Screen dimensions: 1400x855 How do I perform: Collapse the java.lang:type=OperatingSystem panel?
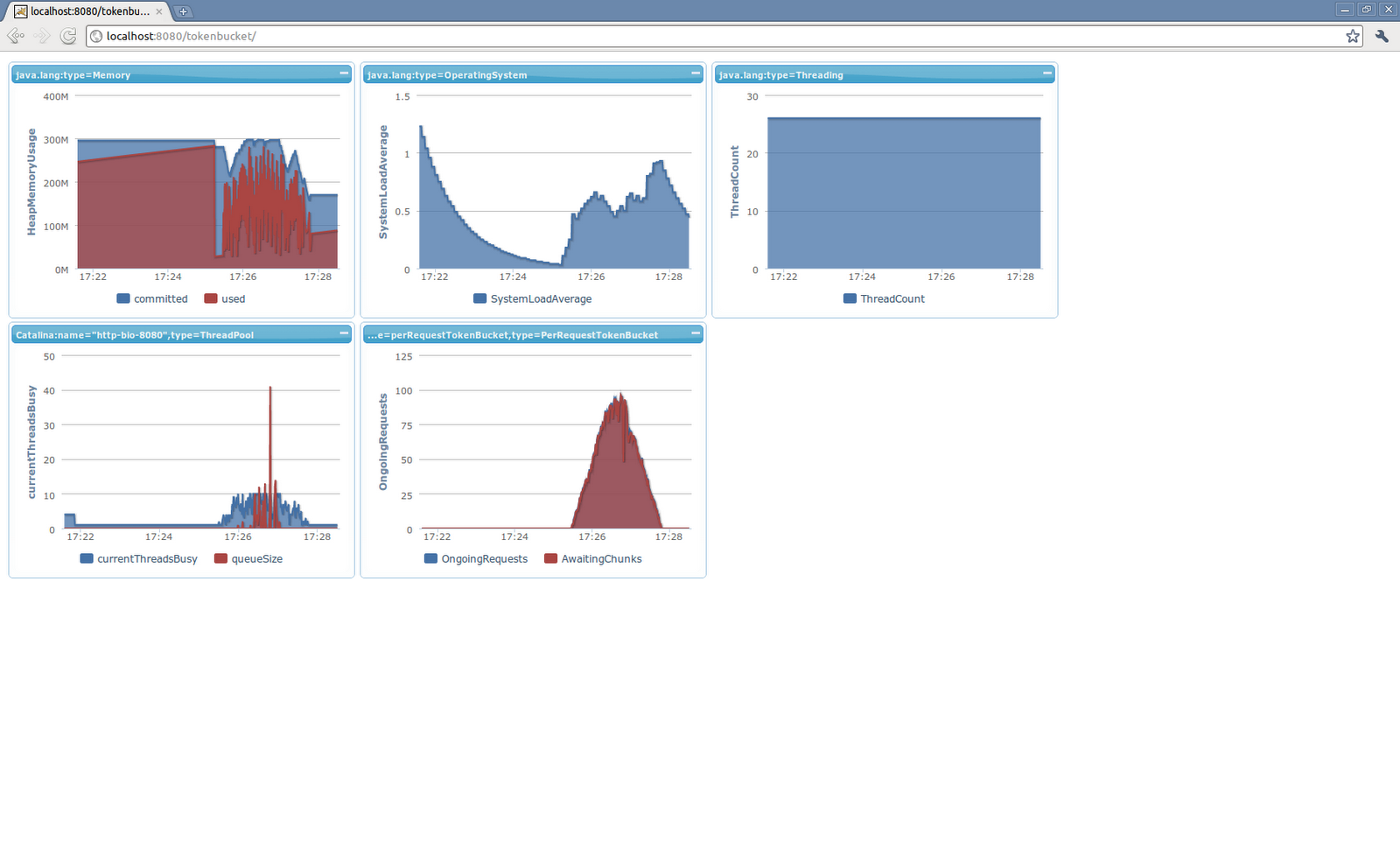(x=696, y=74)
